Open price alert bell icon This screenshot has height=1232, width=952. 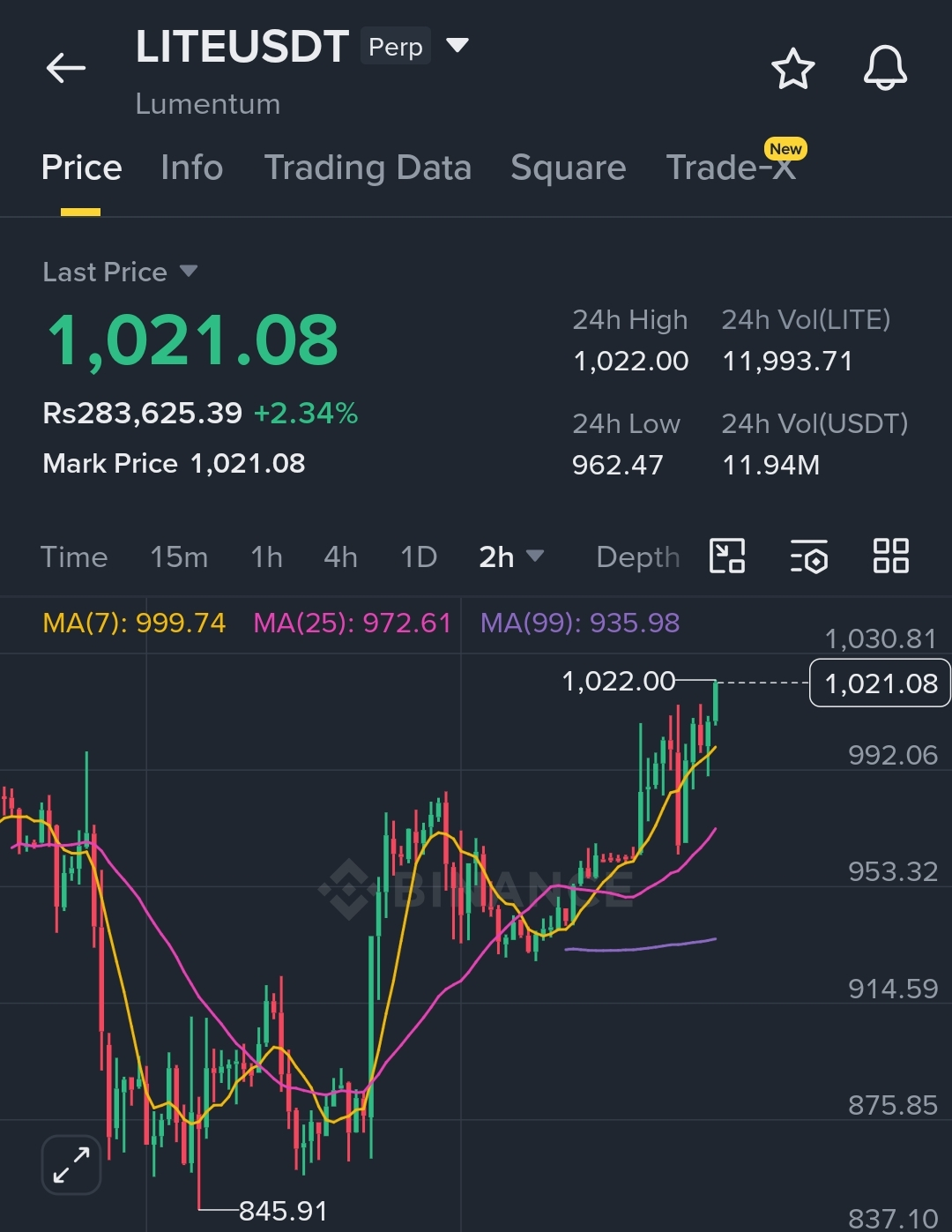tap(885, 68)
